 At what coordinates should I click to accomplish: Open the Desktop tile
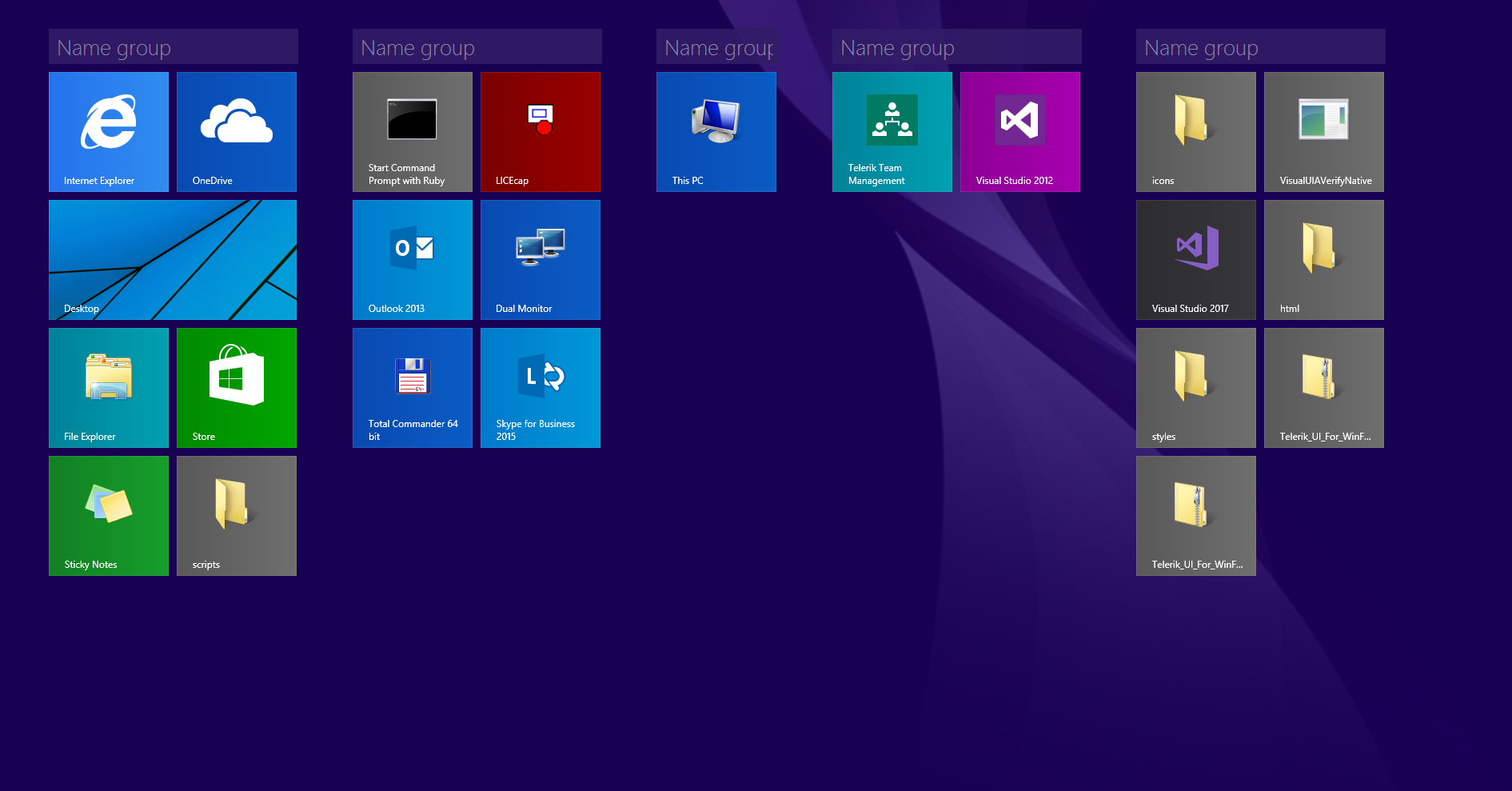coord(173,260)
